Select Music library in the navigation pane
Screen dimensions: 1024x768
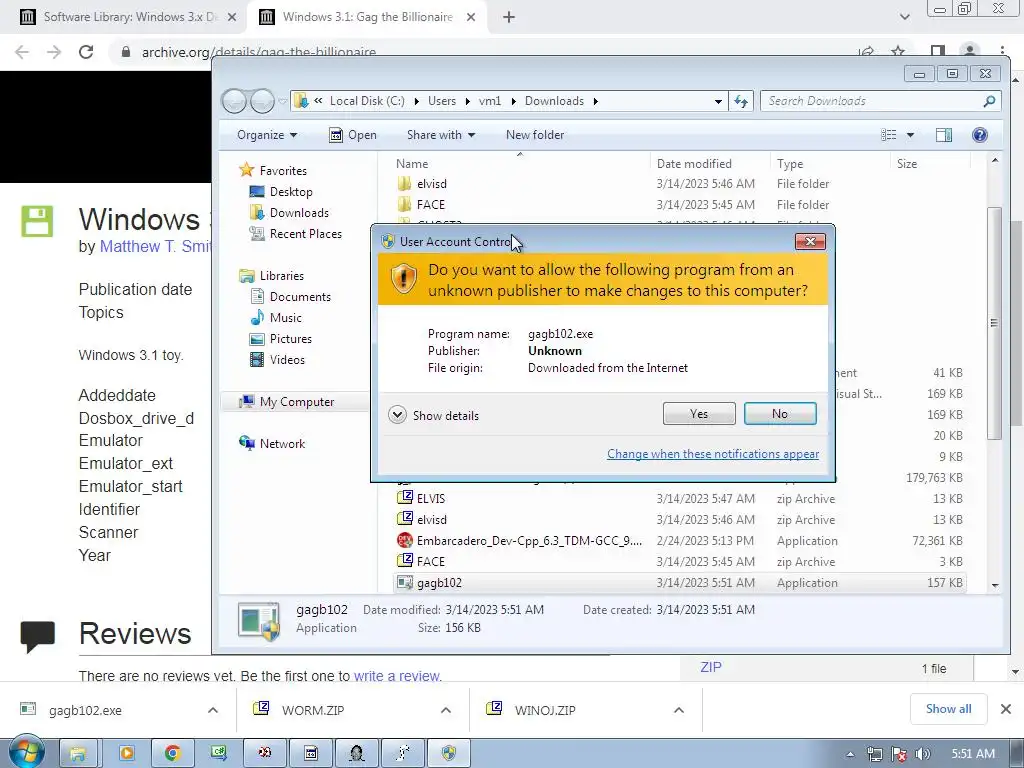coord(276,318)
